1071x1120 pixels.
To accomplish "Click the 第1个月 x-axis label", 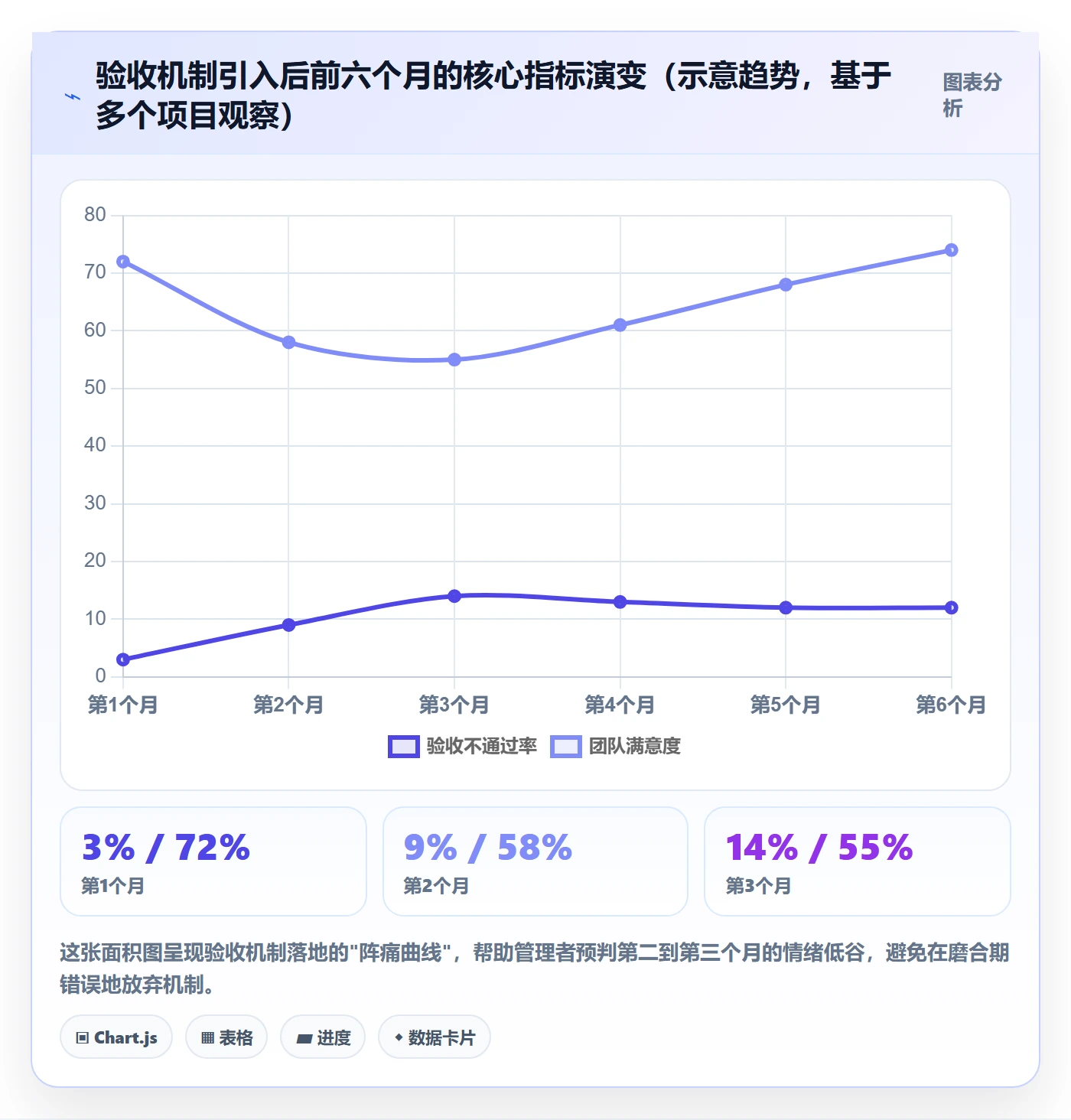I will (x=123, y=705).
